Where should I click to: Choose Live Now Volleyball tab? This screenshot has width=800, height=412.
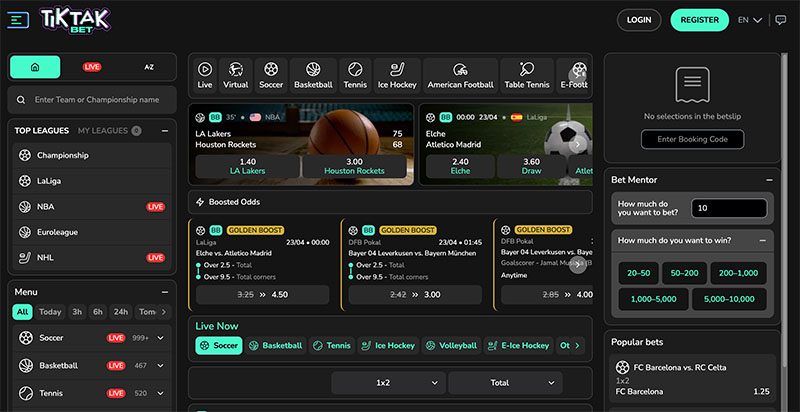(451, 346)
